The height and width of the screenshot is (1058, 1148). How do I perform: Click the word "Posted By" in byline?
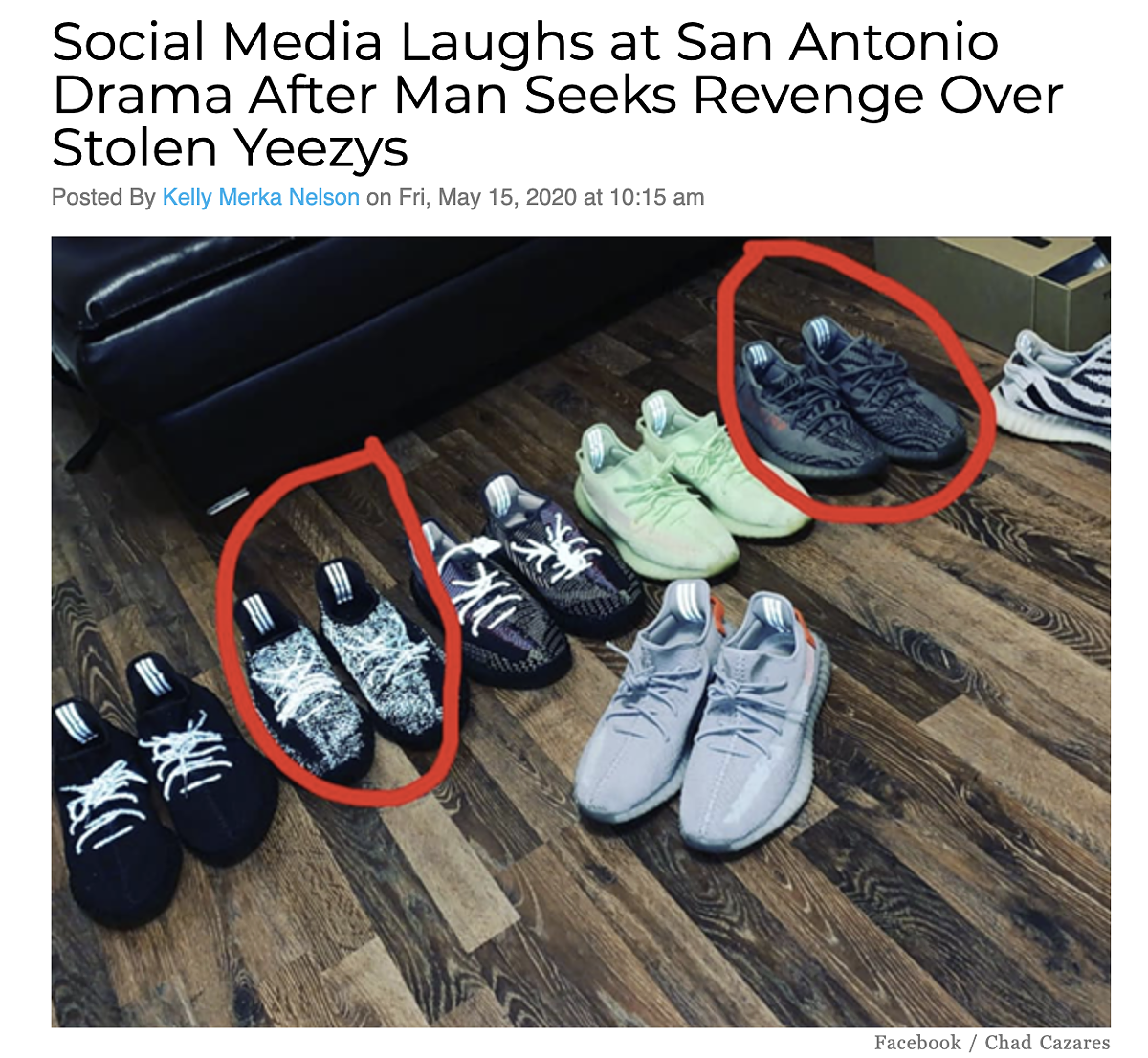[103, 198]
